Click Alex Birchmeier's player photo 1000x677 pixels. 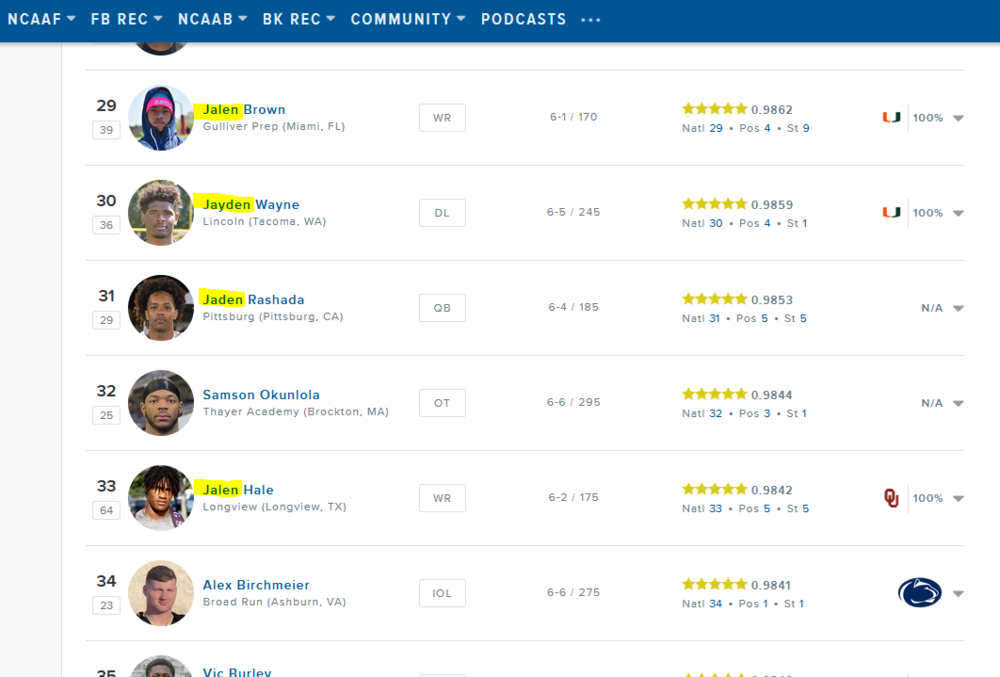pos(161,593)
